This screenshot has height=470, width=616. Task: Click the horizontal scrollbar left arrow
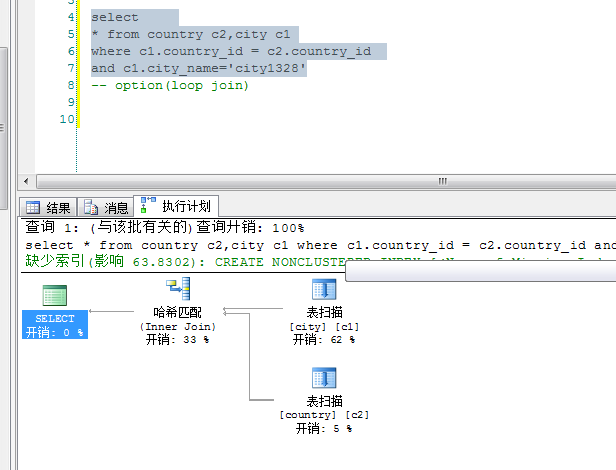pos(26,181)
